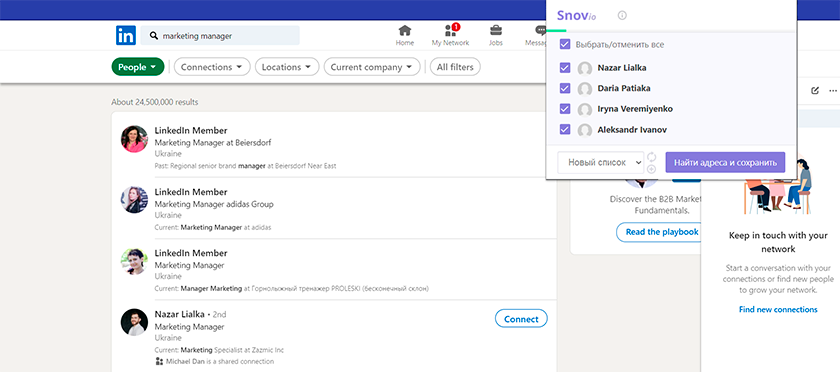Expand the Current company filter
Image resolution: width=840 pixels, height=372 pixels.
tap(372, 67)
